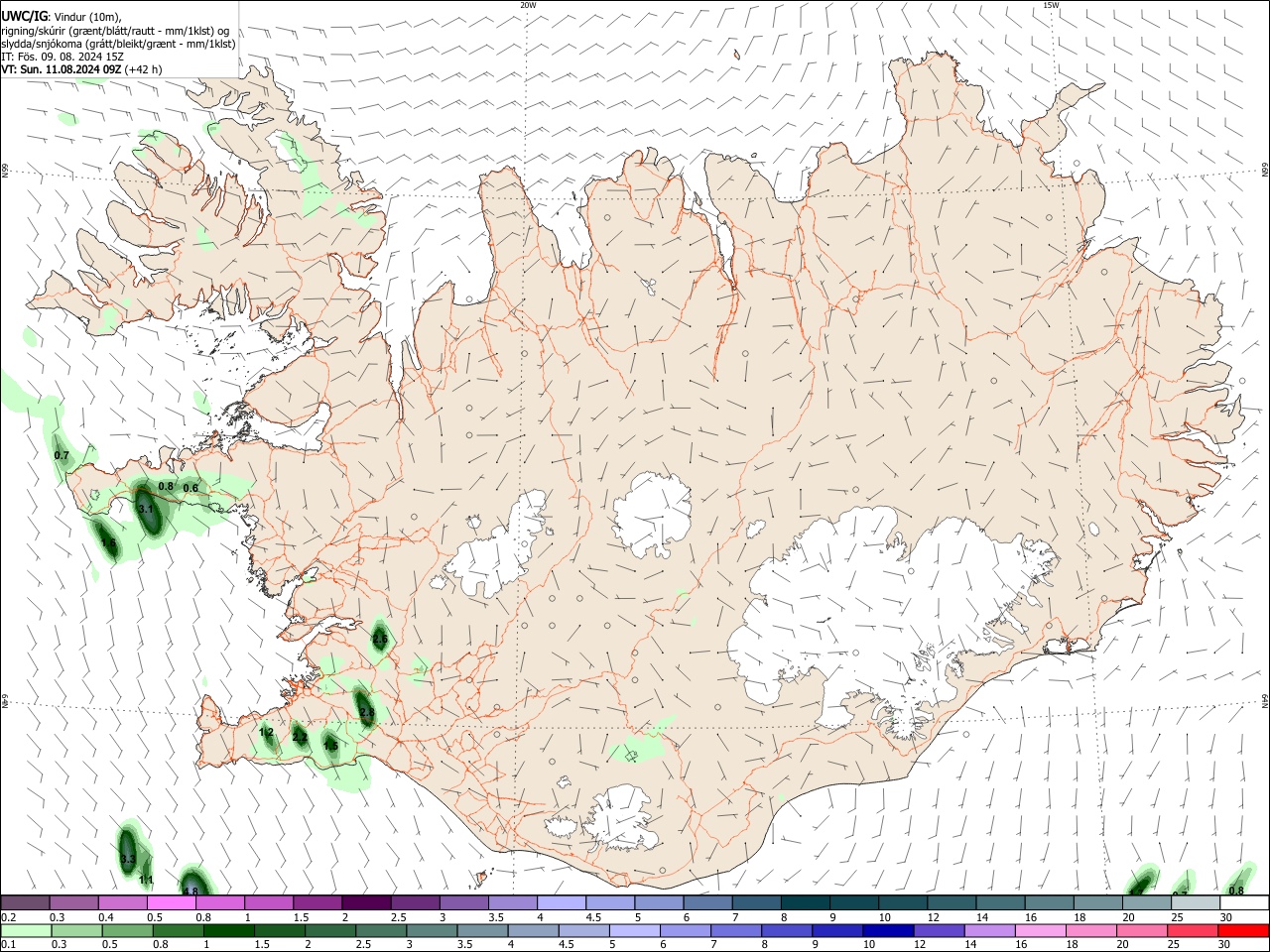Click the 1.5 precipitation value on Reykjanes
1270x952 pixels.
pyautogui.click(x=330, y=746)
